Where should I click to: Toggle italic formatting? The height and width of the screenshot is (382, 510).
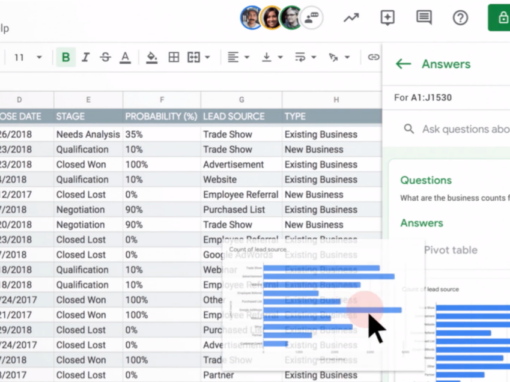(86, 57)
